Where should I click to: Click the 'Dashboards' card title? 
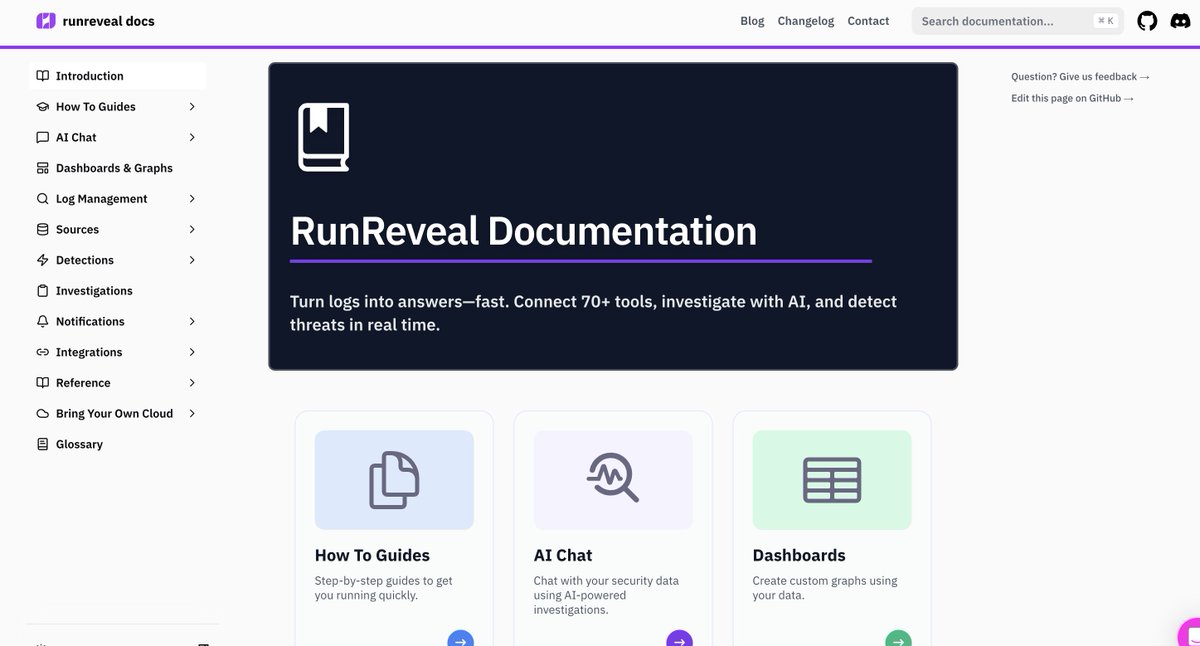click(799, 555)
